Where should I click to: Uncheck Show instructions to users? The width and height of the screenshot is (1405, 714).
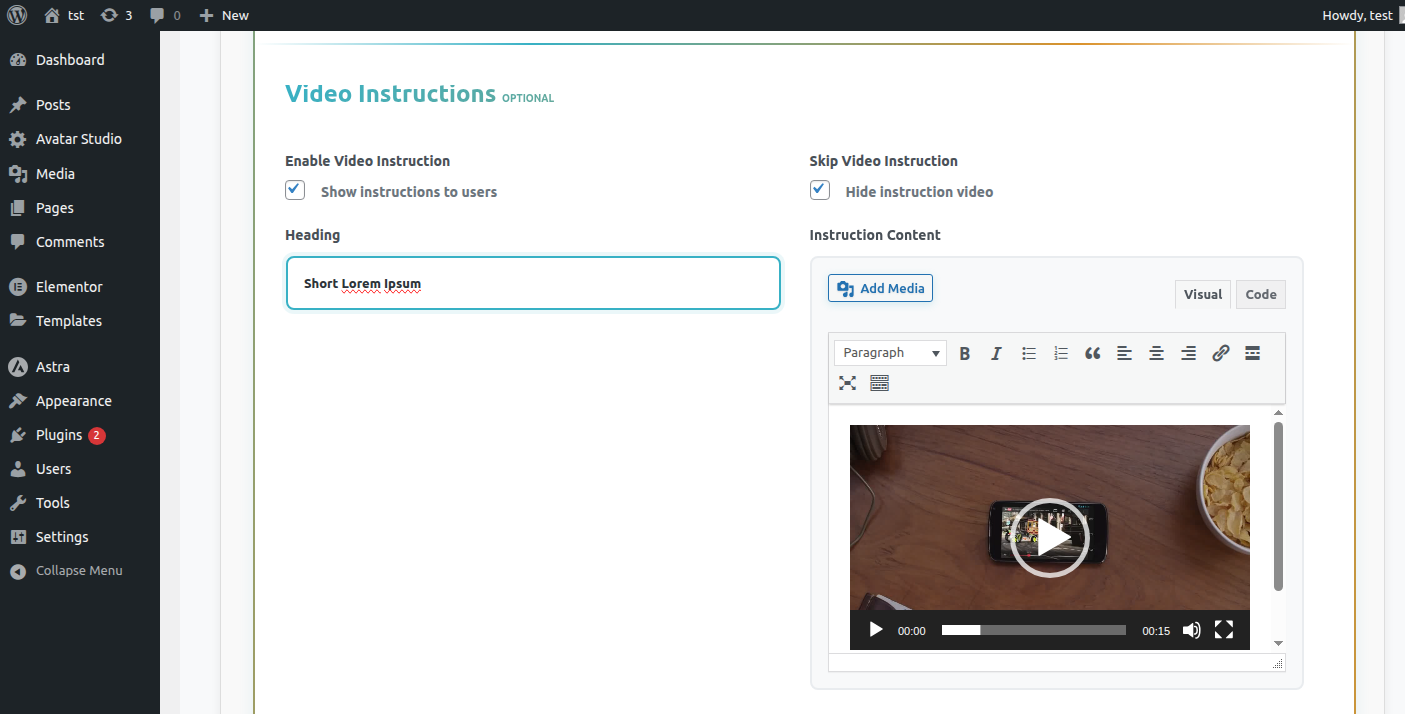point(295,190)
